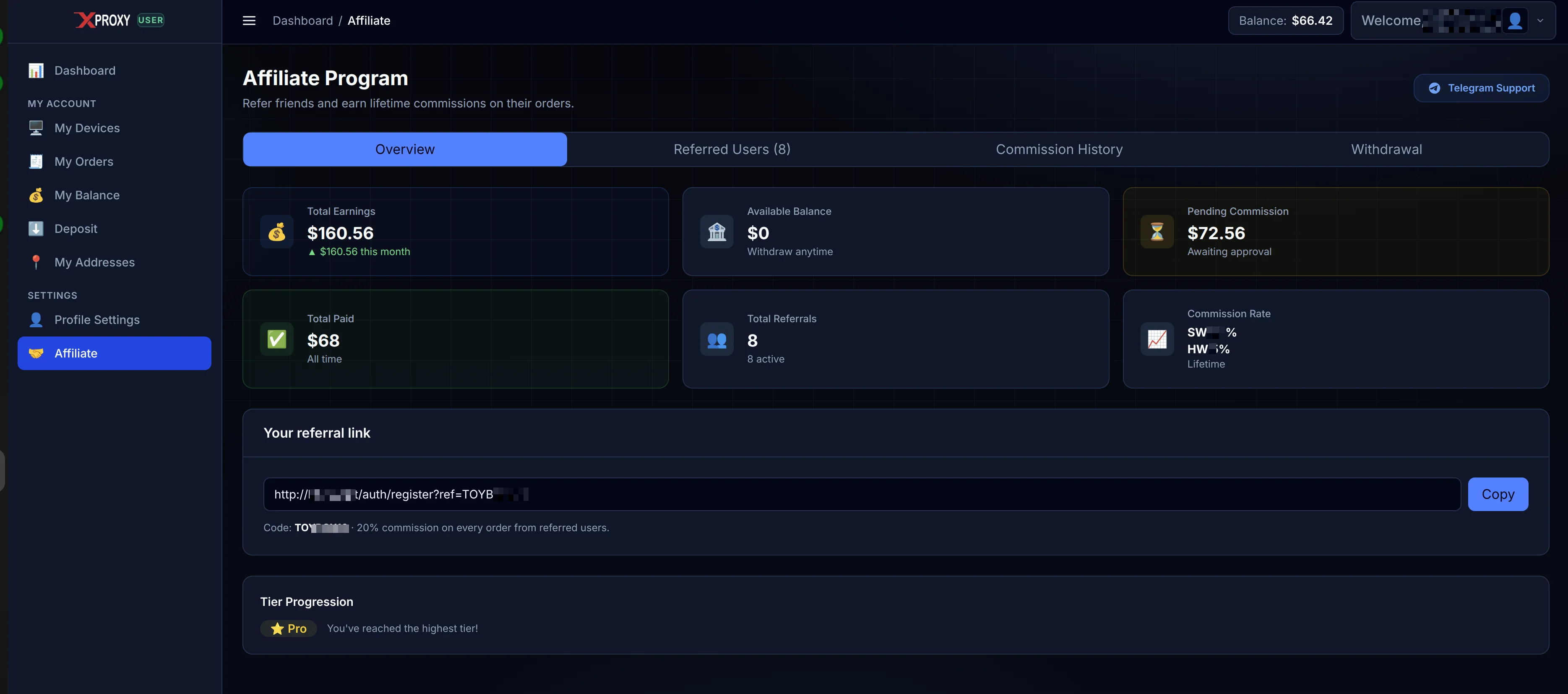Open Dashboard in the sidebar
Screen dimensions: 1568x694
pos(115,70)
